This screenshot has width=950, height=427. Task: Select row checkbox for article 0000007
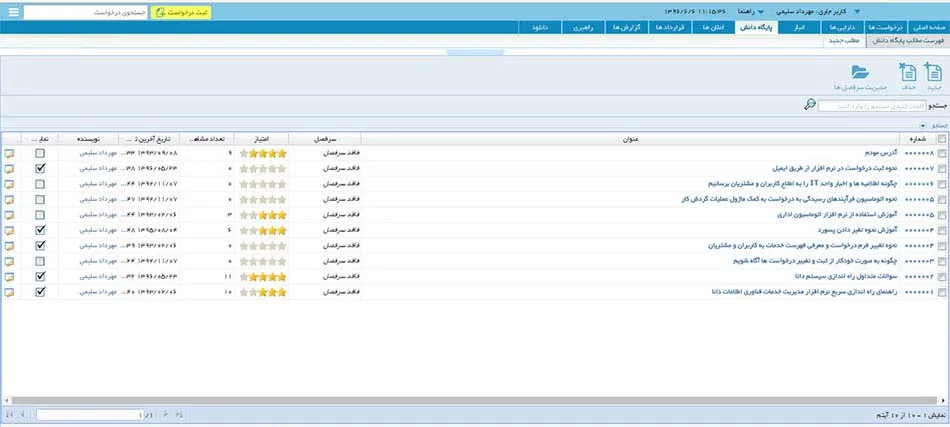[x=942, y=169]
